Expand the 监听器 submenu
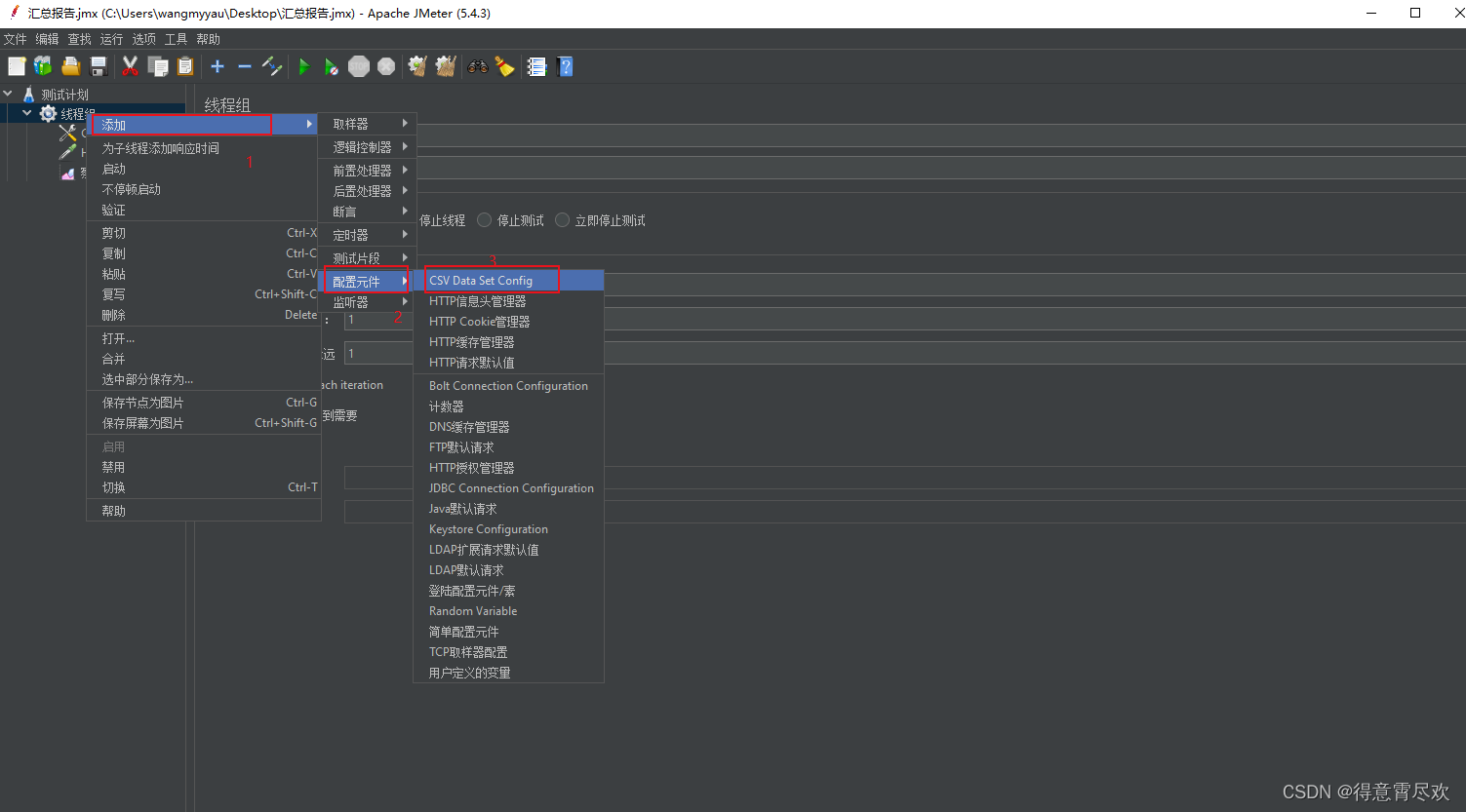1466x812 pixels. click(x=369, y=302)
